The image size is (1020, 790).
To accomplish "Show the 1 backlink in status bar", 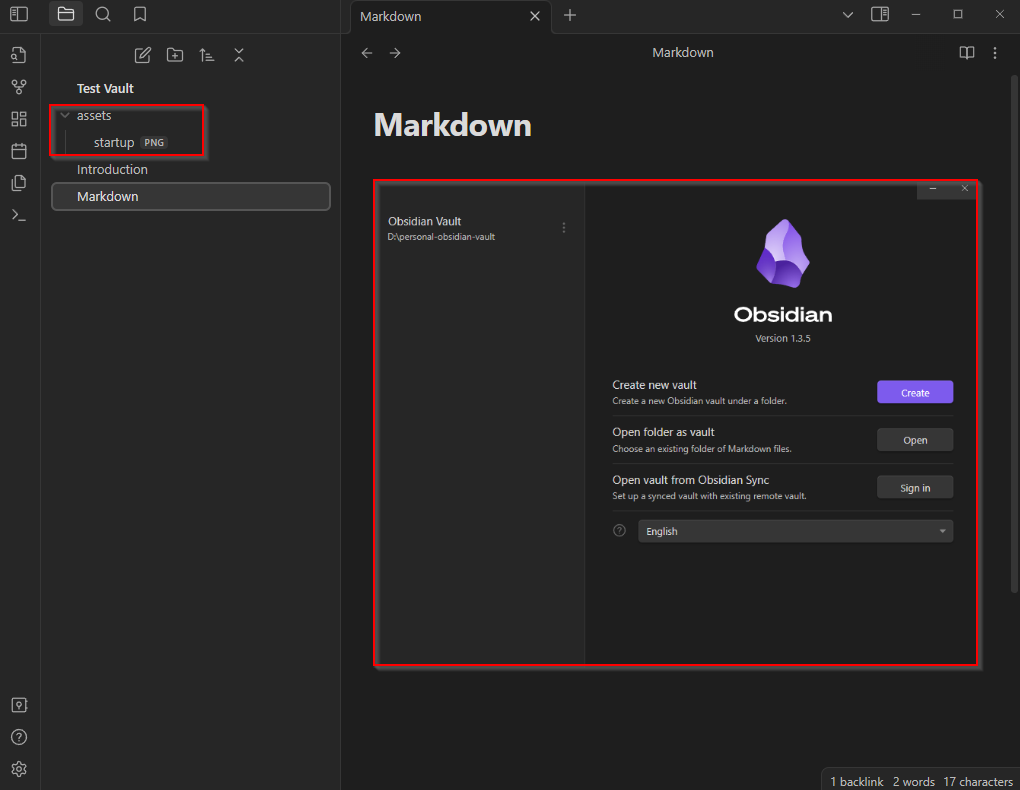I will point(857,782).
